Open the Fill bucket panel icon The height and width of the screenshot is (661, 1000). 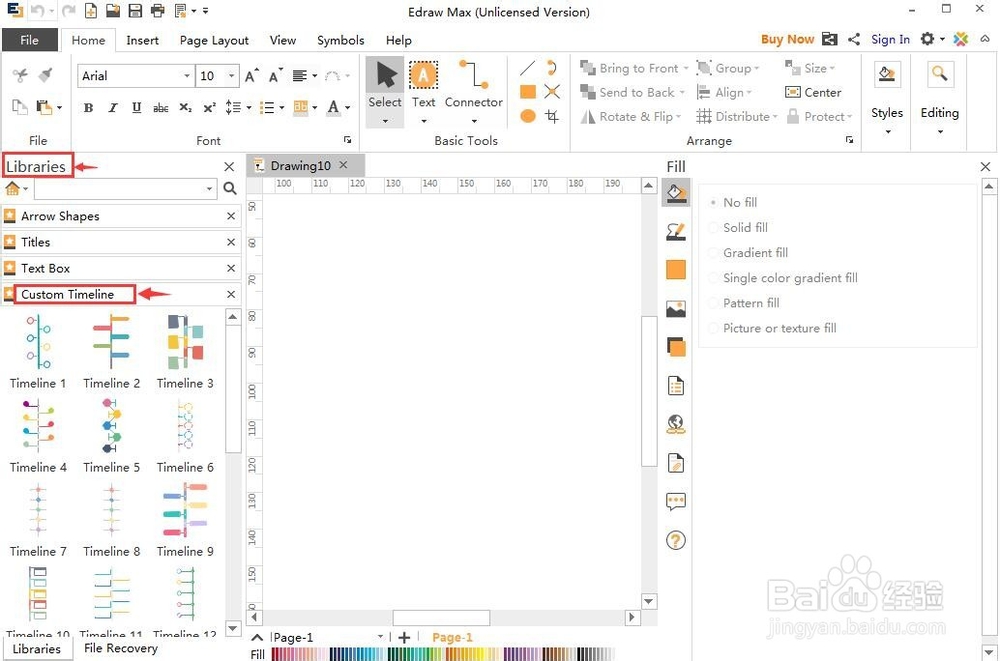click(x=675, y=192)
